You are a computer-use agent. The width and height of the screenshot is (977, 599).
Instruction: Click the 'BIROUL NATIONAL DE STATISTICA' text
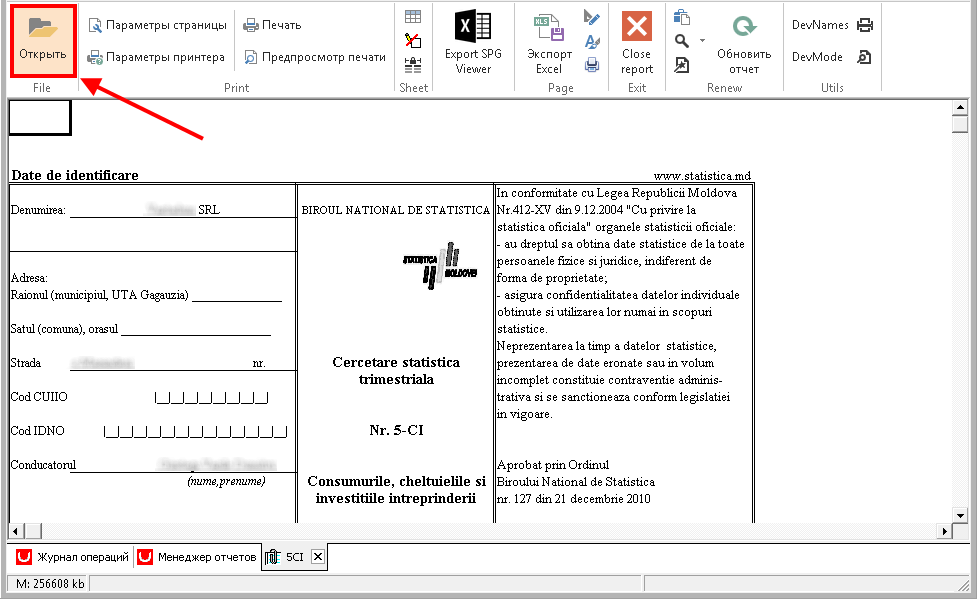click(396, 210)
